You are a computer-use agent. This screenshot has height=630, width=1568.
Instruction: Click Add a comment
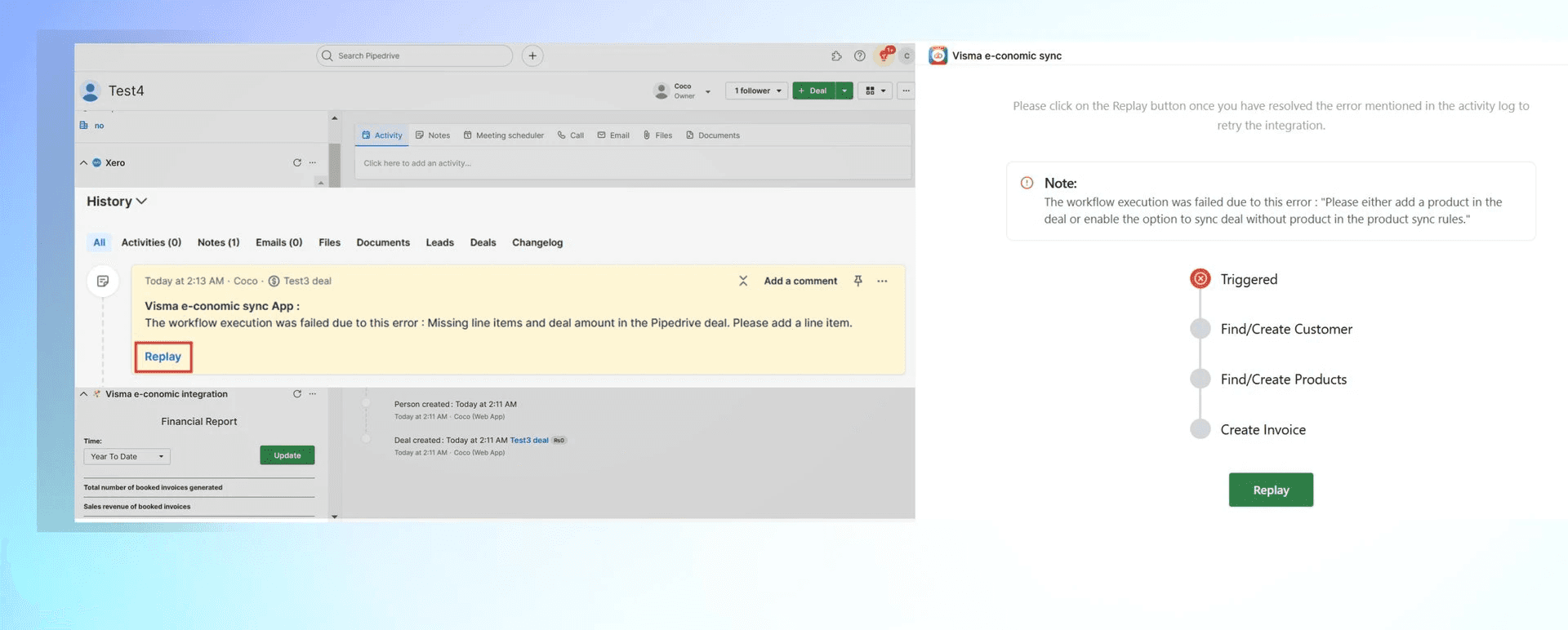[x=800, y=281]
